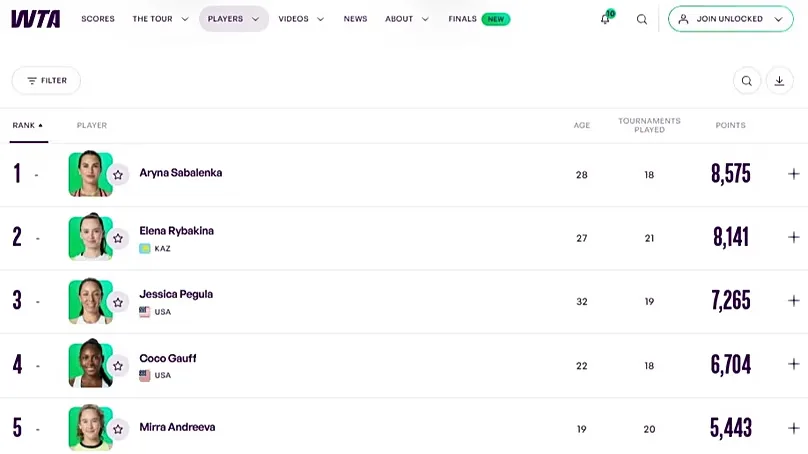Viewport: 808px width, 454px height.
Task: Click Elena Rybakina's photo thumbnail
Action: (91, 237)
